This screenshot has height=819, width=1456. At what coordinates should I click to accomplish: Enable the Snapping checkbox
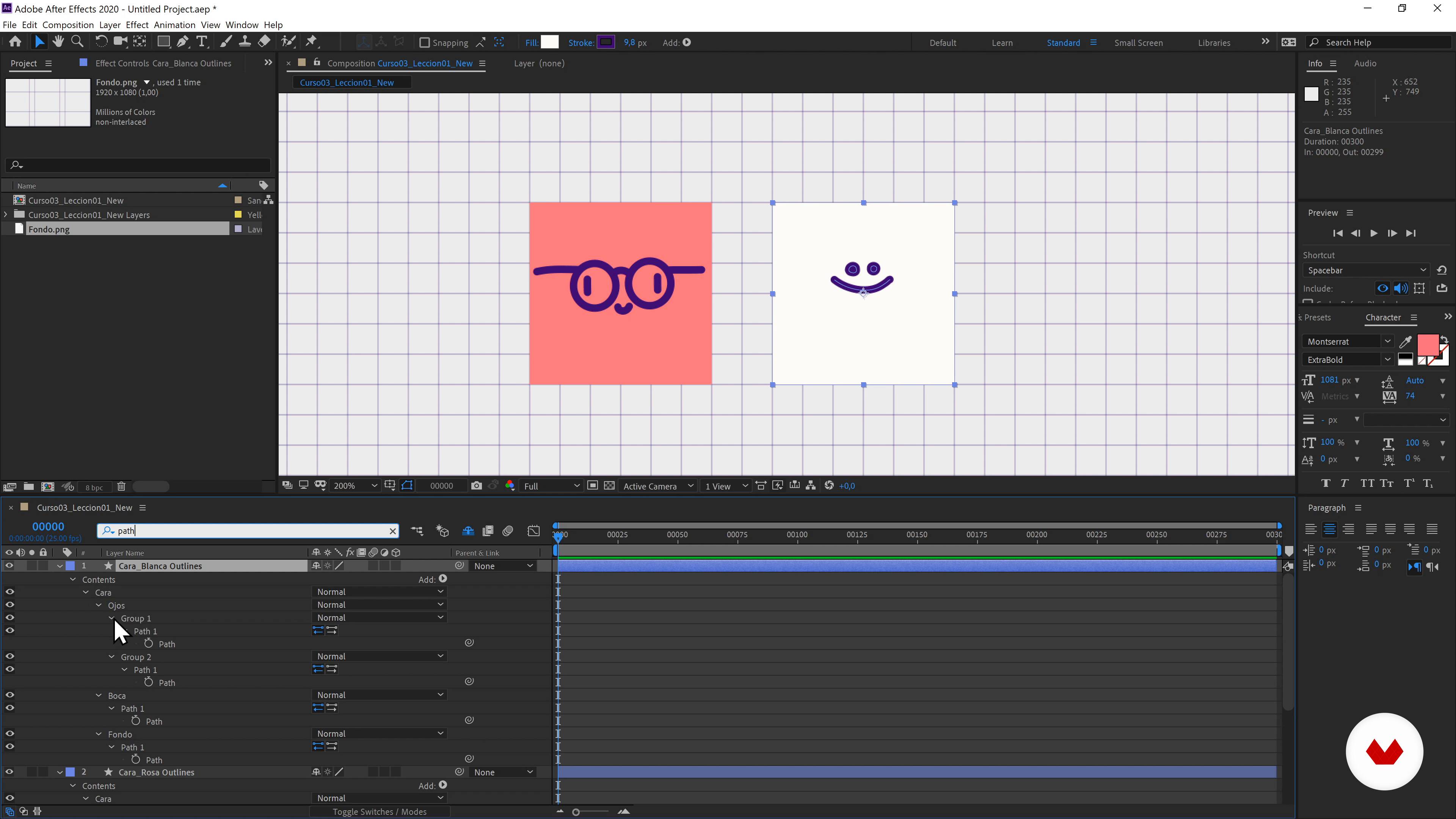(425, 42)
